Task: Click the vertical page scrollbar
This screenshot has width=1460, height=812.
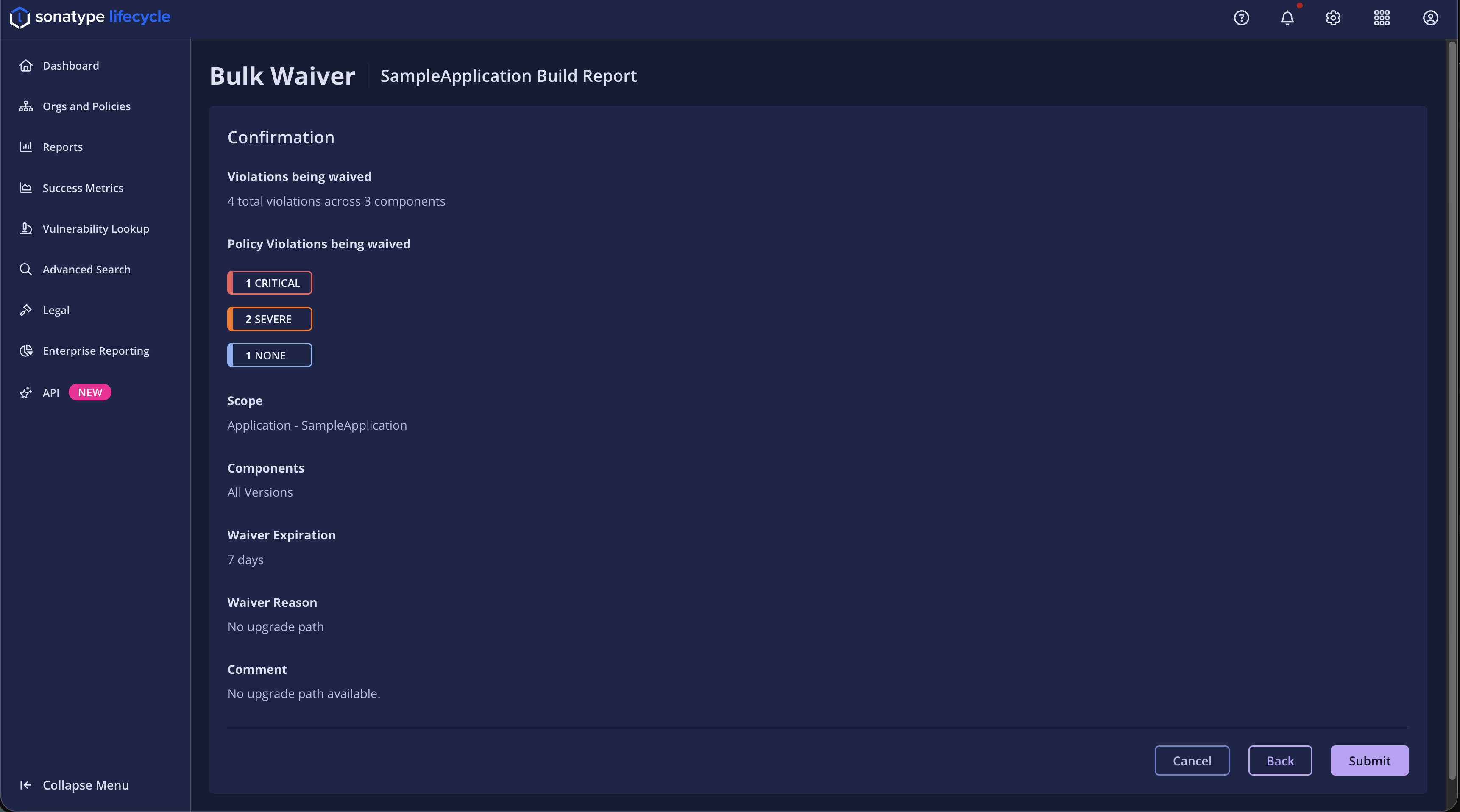Action: click(1452, 397)
